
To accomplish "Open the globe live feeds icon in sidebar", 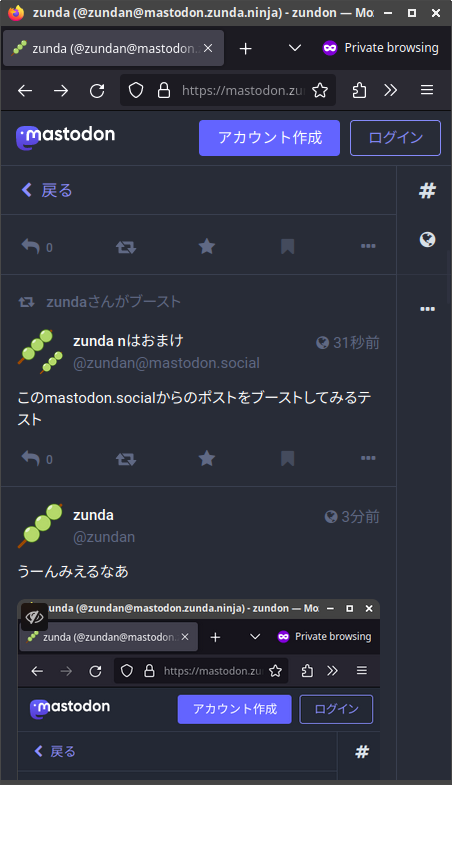I will click(x=427, y=239).
